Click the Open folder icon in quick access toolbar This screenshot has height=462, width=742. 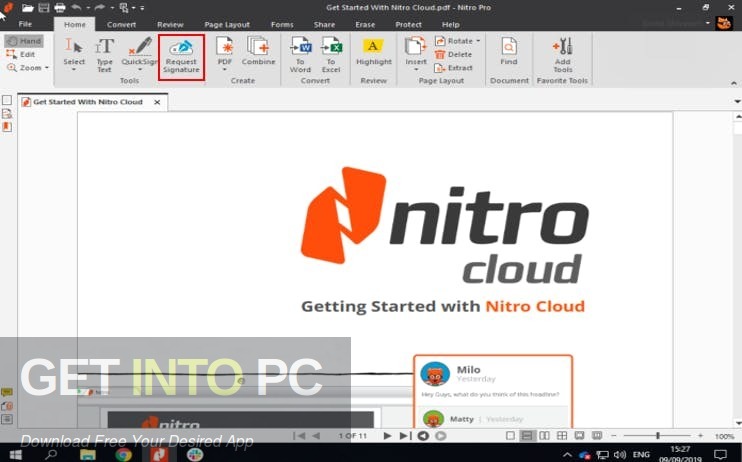tap(27, 8)
